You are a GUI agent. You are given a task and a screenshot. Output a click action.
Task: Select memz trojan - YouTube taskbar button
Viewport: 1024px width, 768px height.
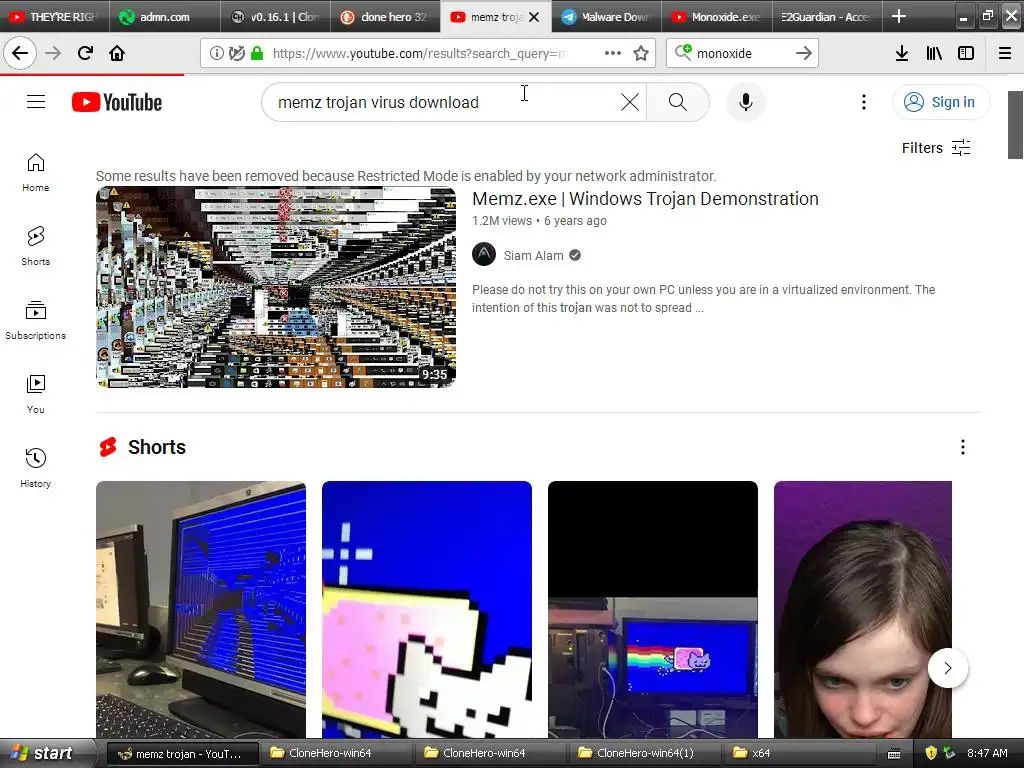pos(182,754)
